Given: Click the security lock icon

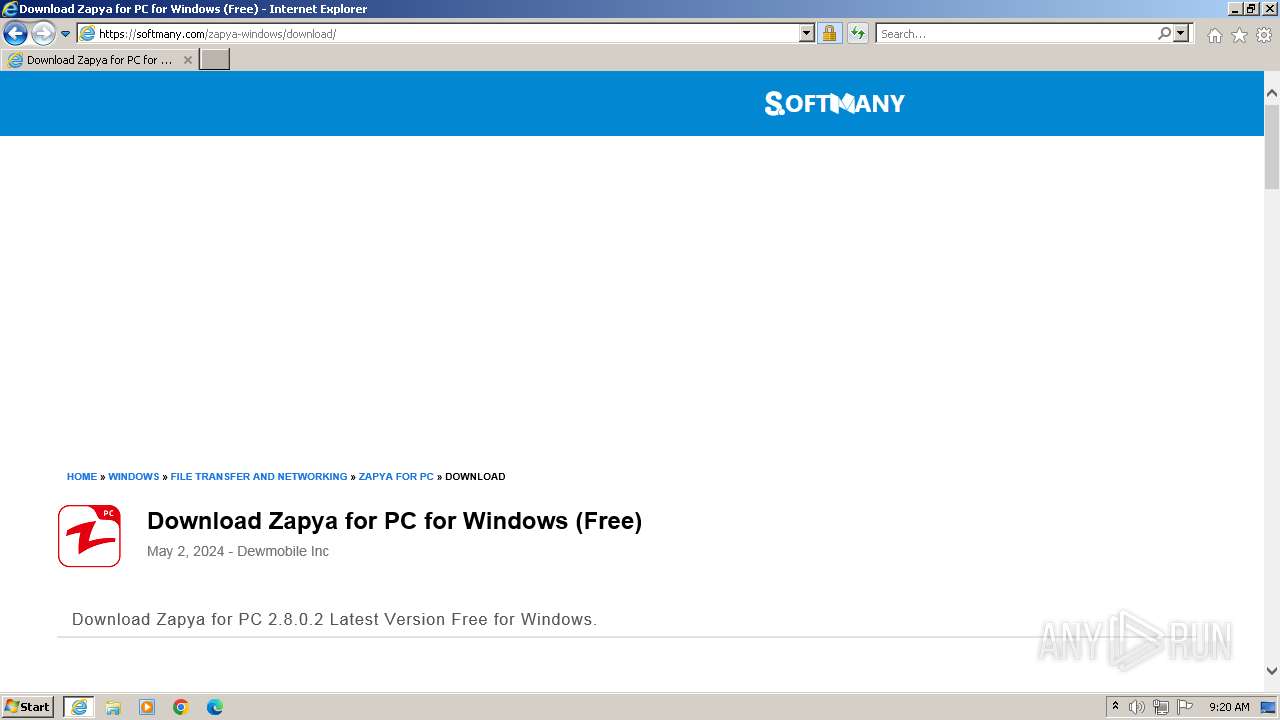Looking at the screenshot, I should (829, 33).
